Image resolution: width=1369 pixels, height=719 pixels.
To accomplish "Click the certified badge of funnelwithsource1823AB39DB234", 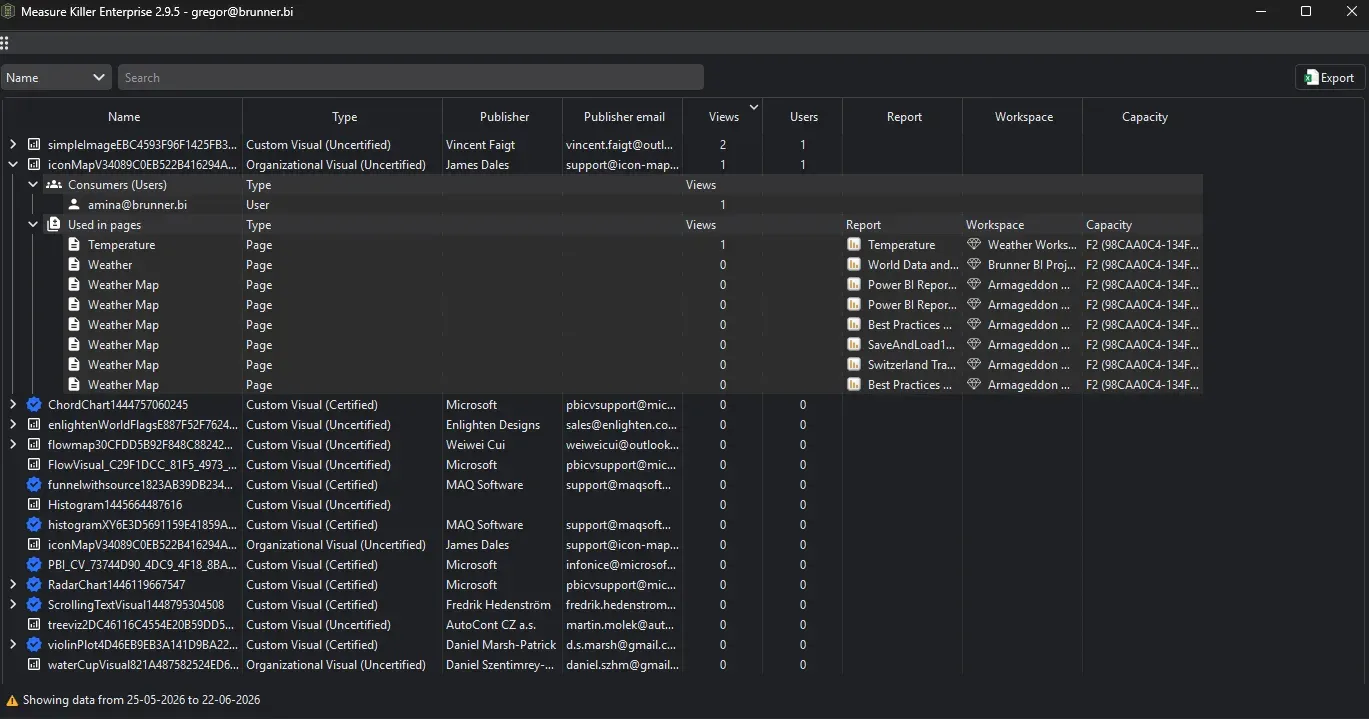I will (x=34, y=485).
